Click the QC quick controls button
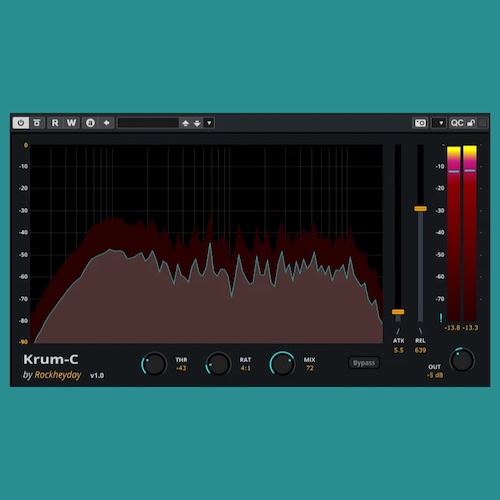This screenshot has width=500, height=500. pos(457,123)
